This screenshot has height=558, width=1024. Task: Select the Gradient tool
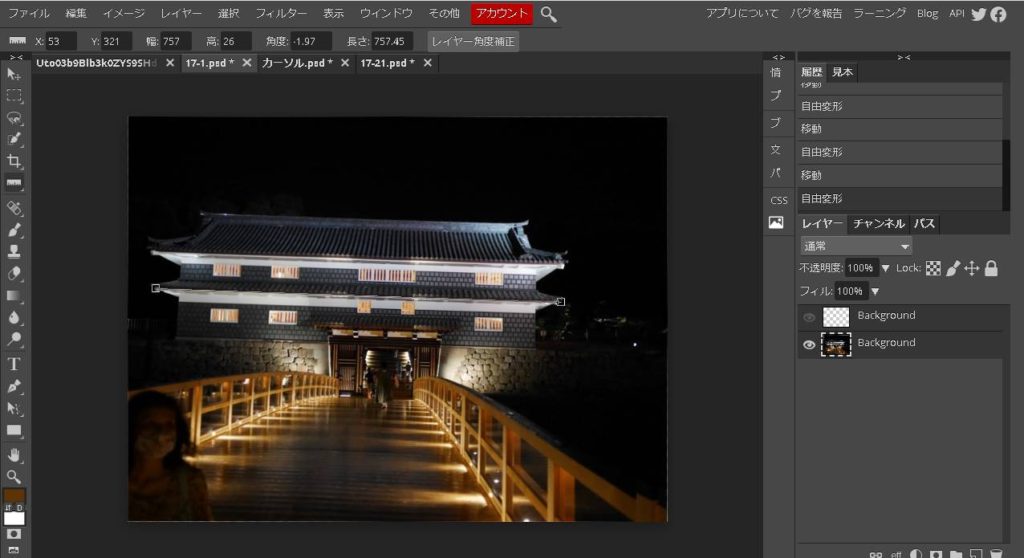pos(14,296)
